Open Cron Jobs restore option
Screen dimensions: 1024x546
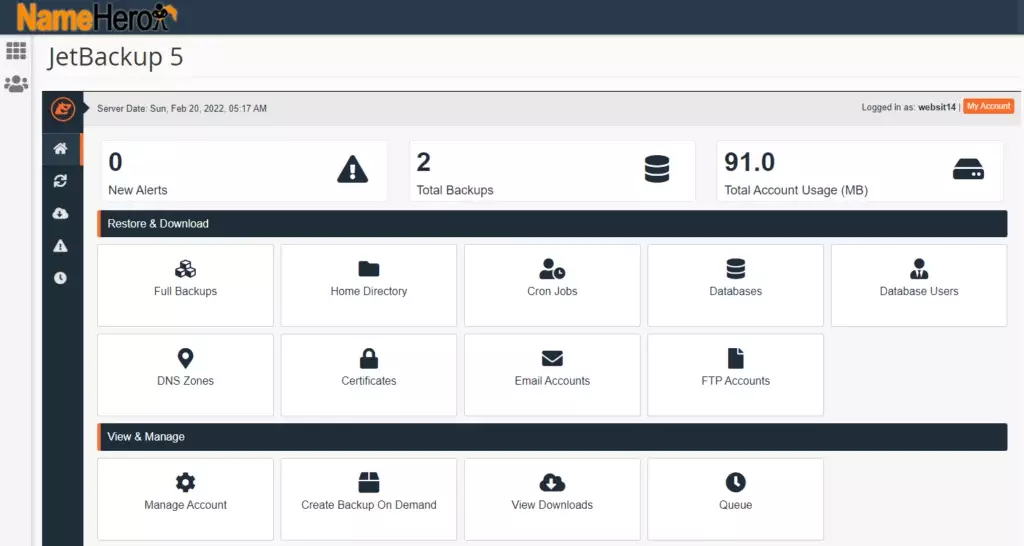pos(552,285)
